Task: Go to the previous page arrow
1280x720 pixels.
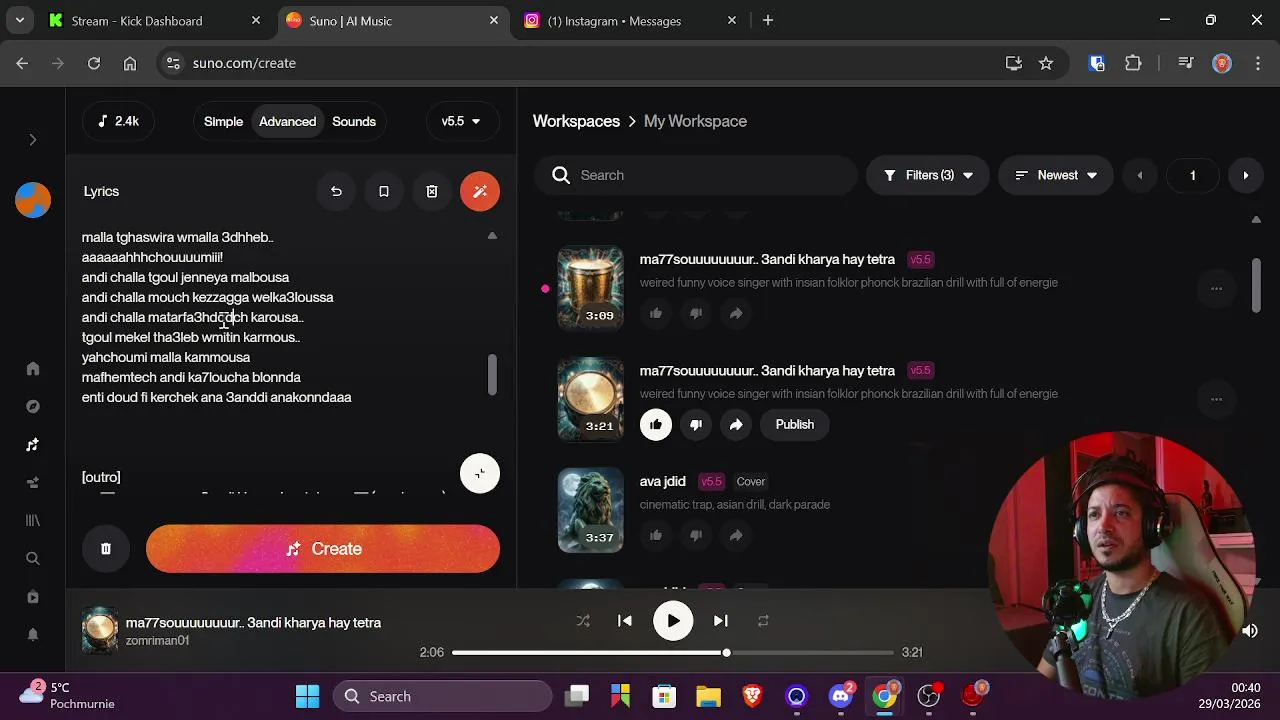Action: tap(1139, 175)
